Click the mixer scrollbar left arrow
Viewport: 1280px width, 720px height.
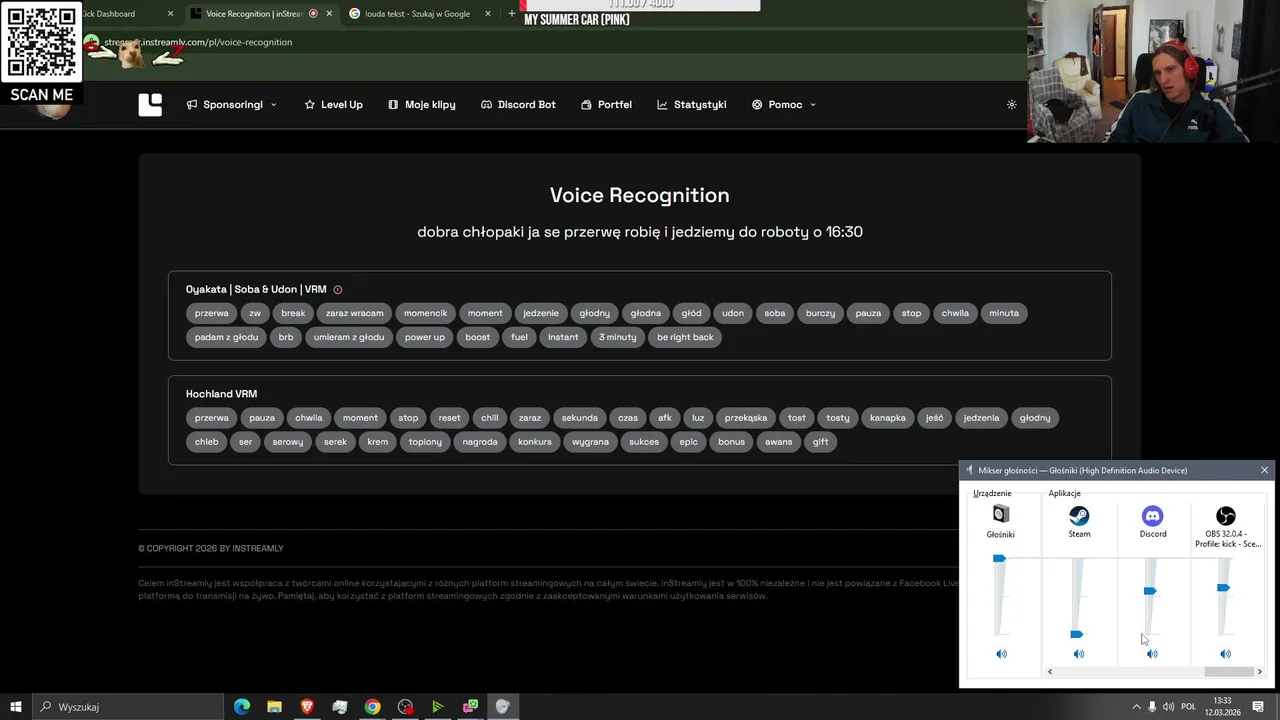tap(1049, 672)
